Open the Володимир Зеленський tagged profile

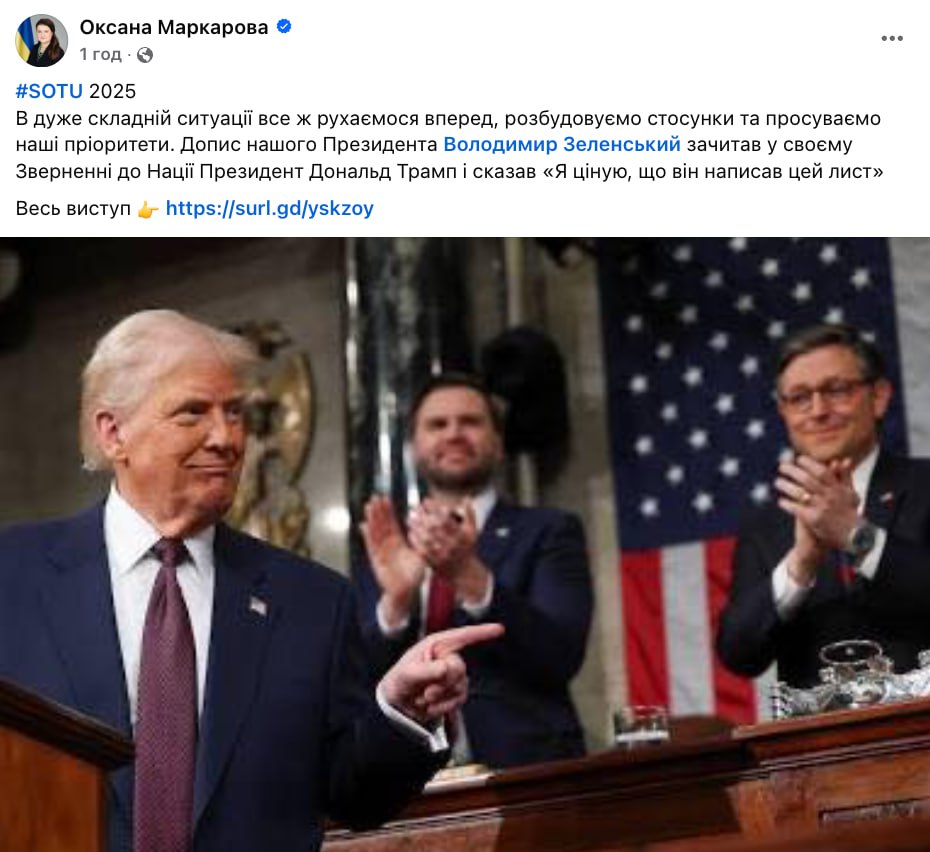click(562, 144)
